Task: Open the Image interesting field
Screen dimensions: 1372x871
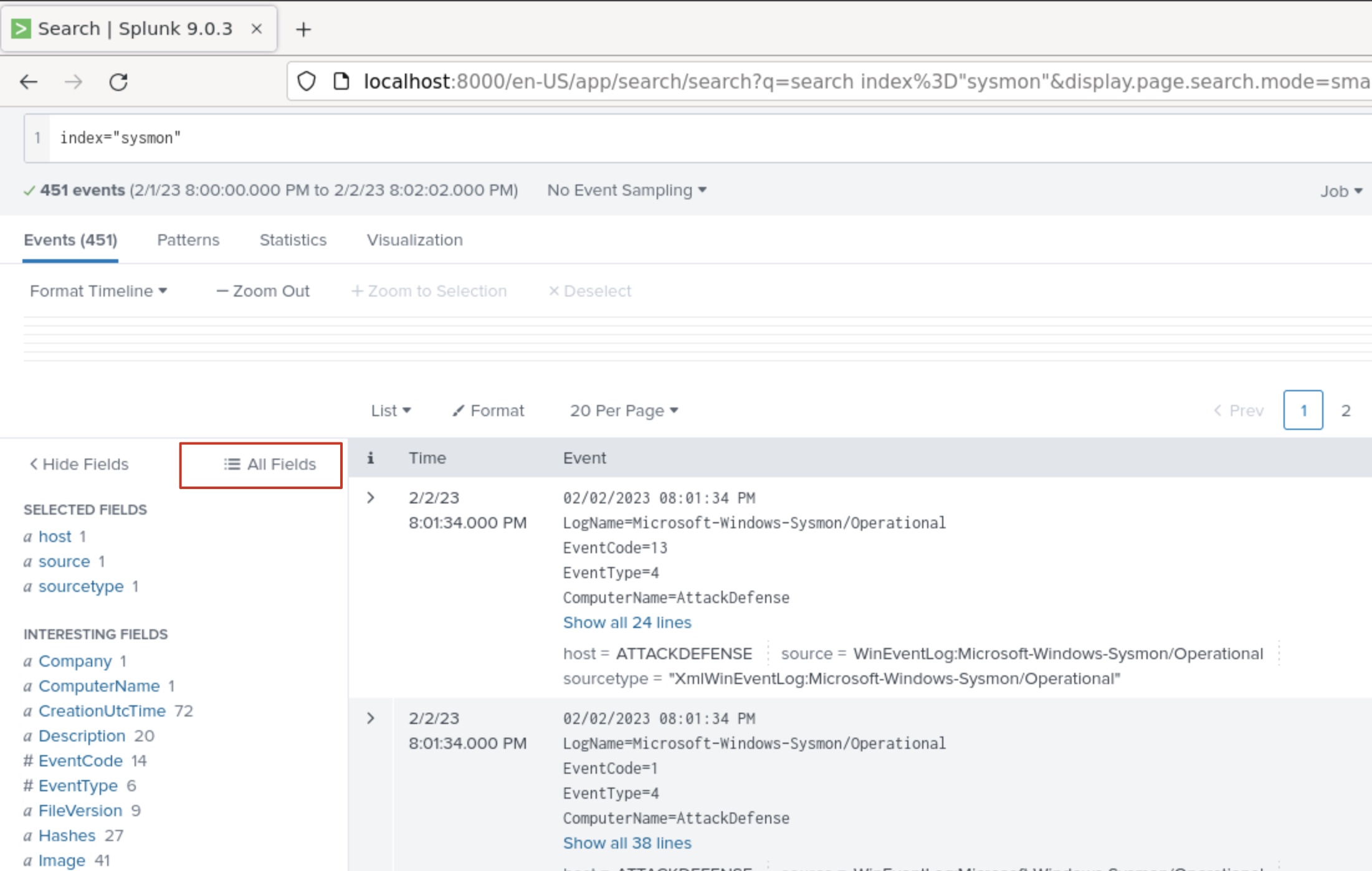Action: coord(62,860)
